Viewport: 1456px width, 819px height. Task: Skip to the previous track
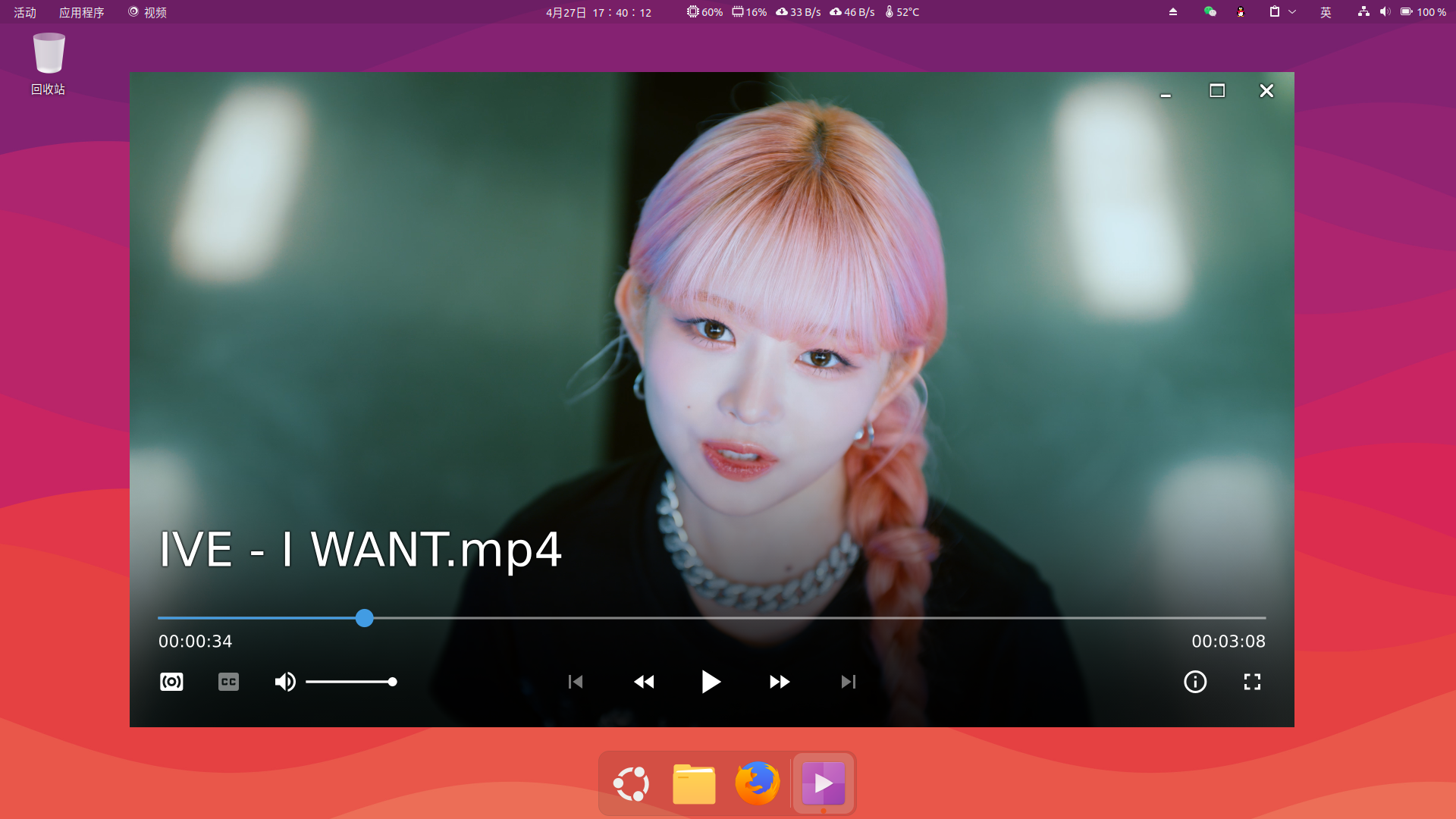(x=576, y=682)
